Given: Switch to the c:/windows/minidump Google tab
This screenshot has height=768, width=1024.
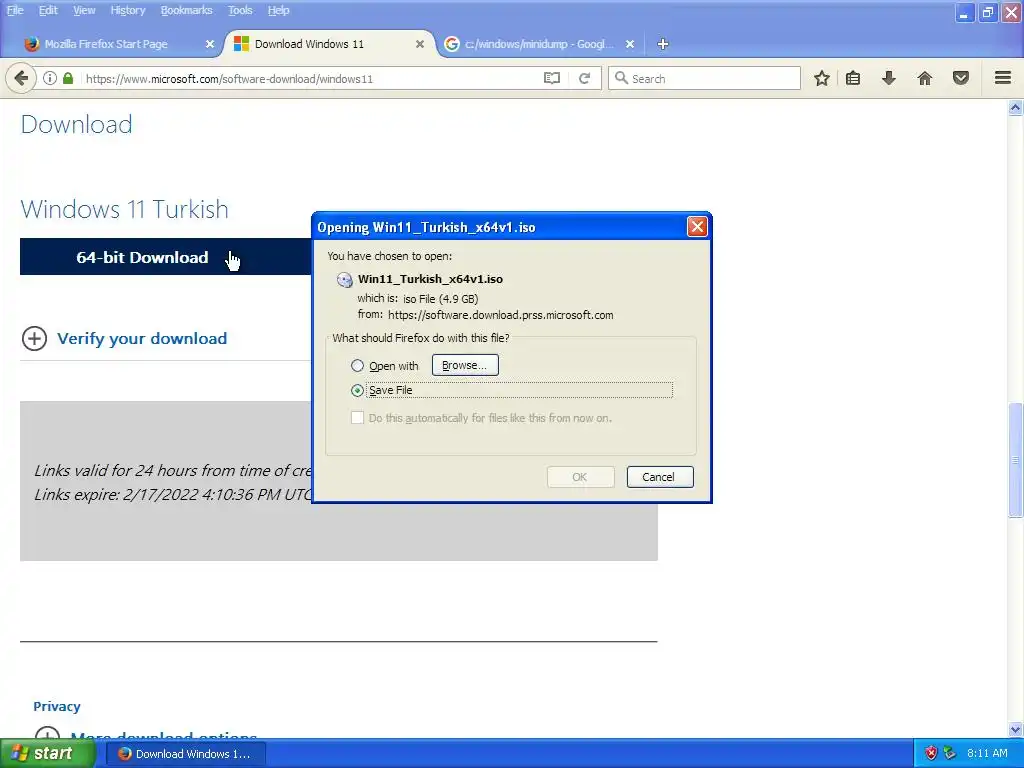Looking at the screenshot, I should point(540,44).
